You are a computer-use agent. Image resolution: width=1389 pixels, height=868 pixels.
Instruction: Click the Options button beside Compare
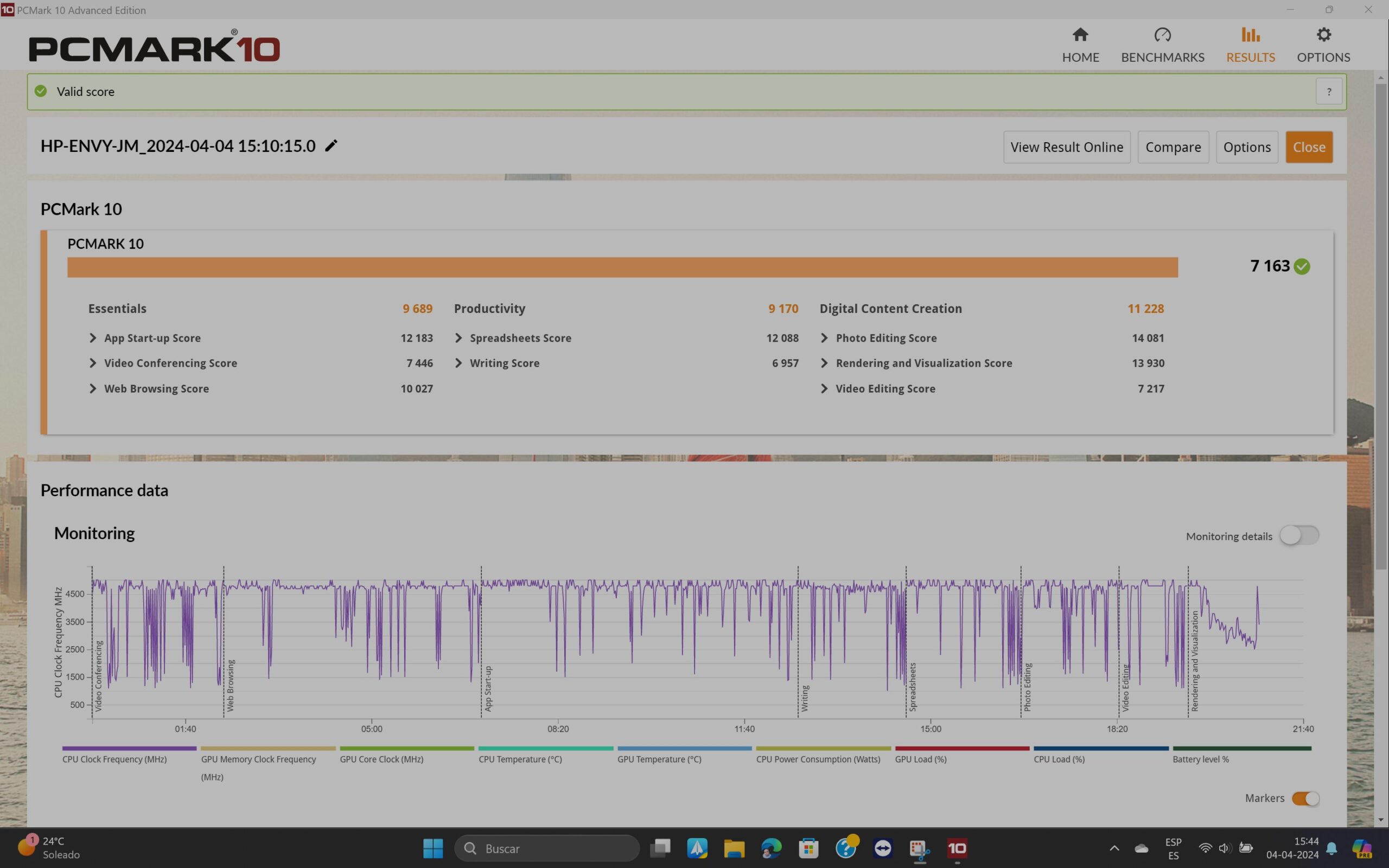pos(1247,147)
